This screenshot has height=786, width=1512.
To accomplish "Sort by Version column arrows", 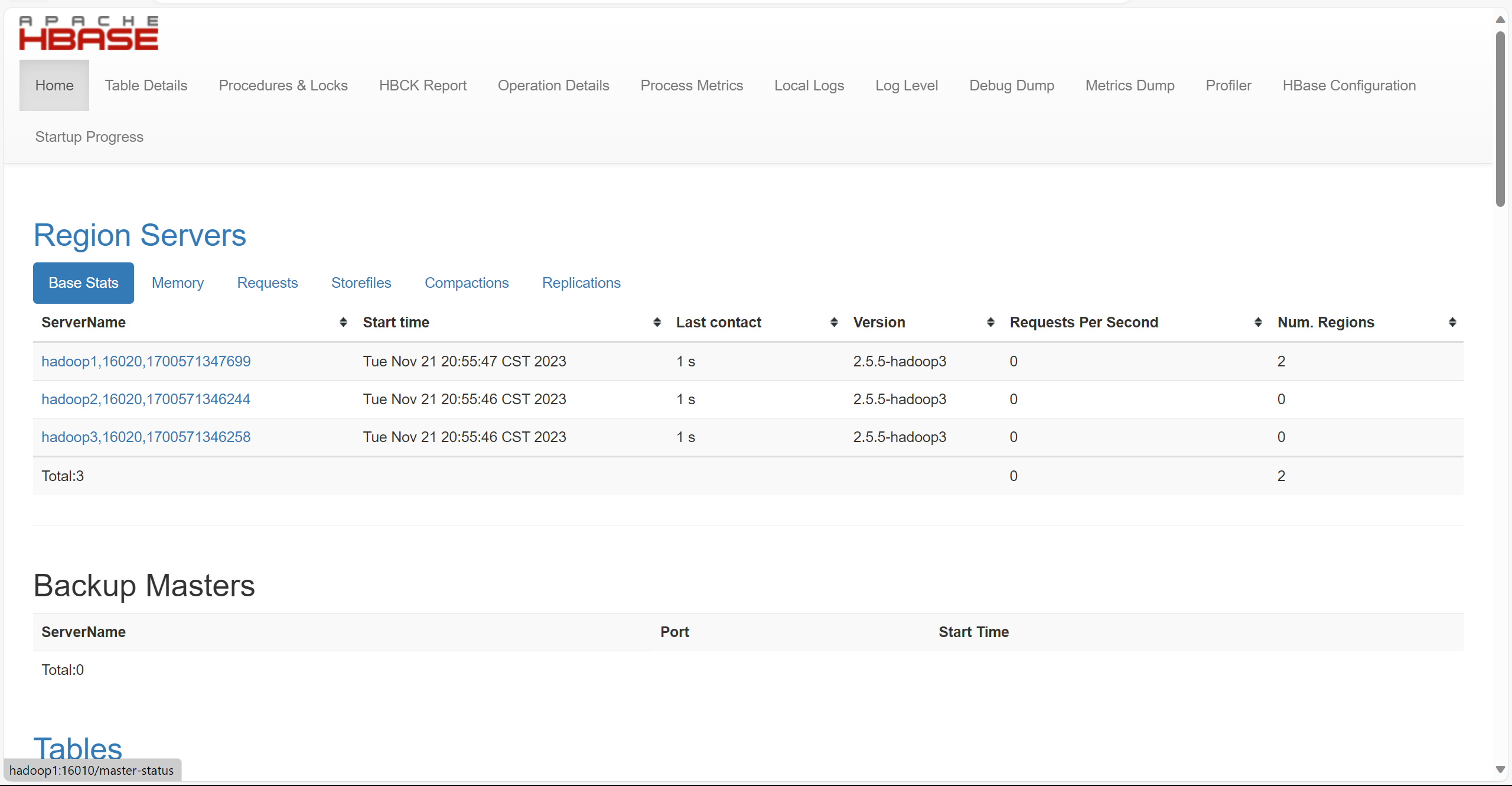I will pos(990,322).
